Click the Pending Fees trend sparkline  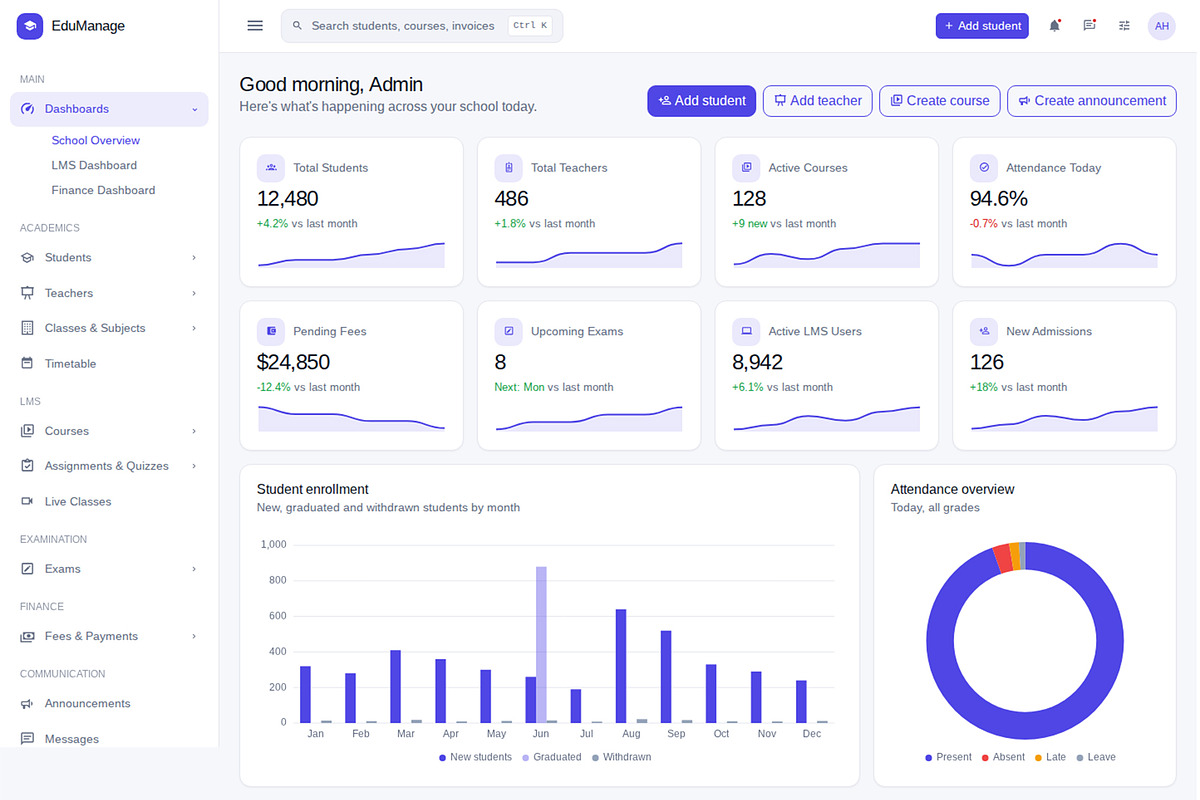point(351,418)
